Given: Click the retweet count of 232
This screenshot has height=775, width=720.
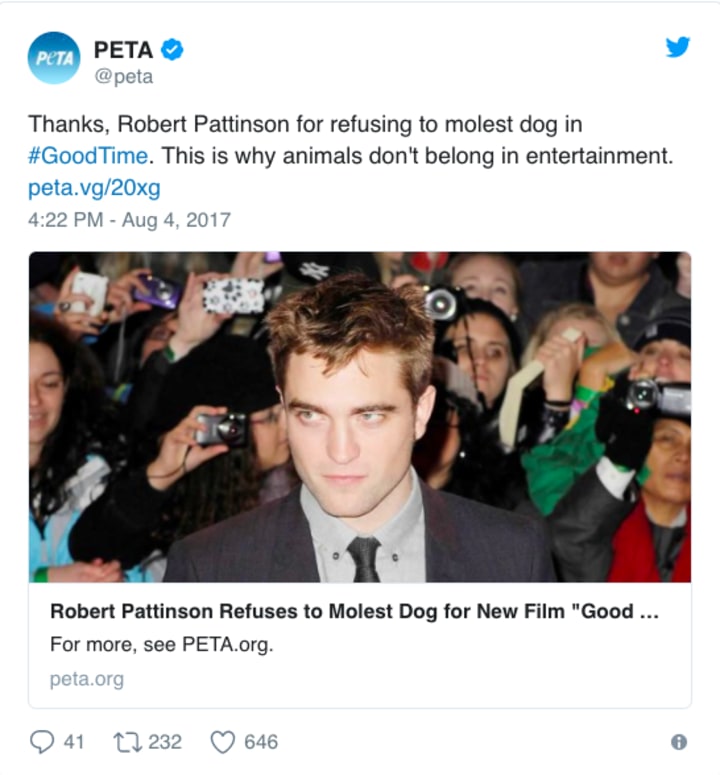Looking at the screenshot, I should (165, 742).
